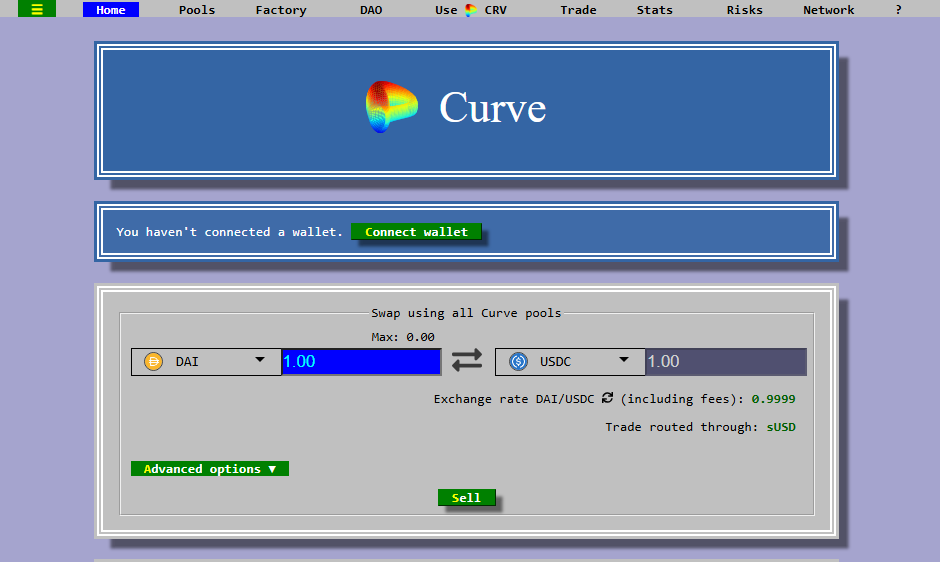Go to the Home tab
940x562 pixels.
111,10
